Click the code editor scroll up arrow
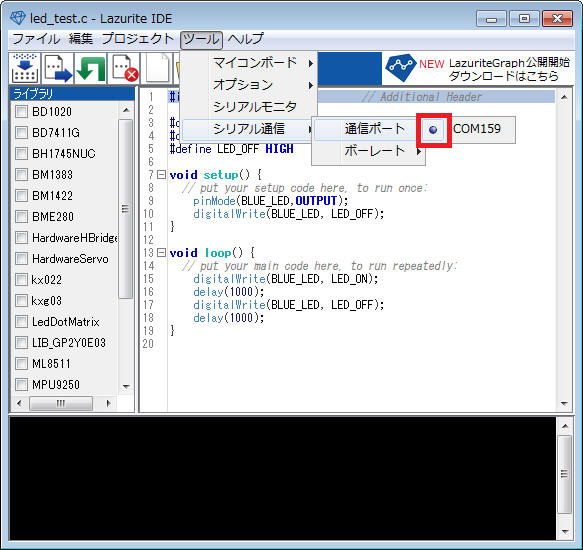This screenshot has height=550, width=583. tap(564, 97)
